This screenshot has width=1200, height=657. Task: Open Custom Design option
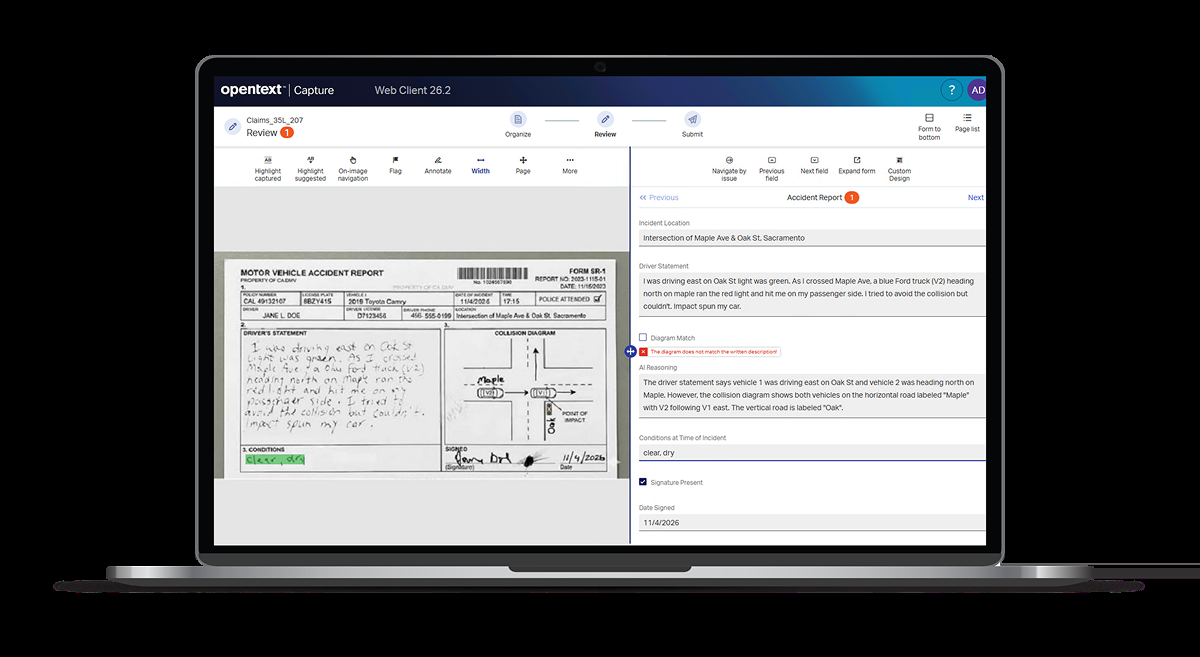click(x=899, y=168)
